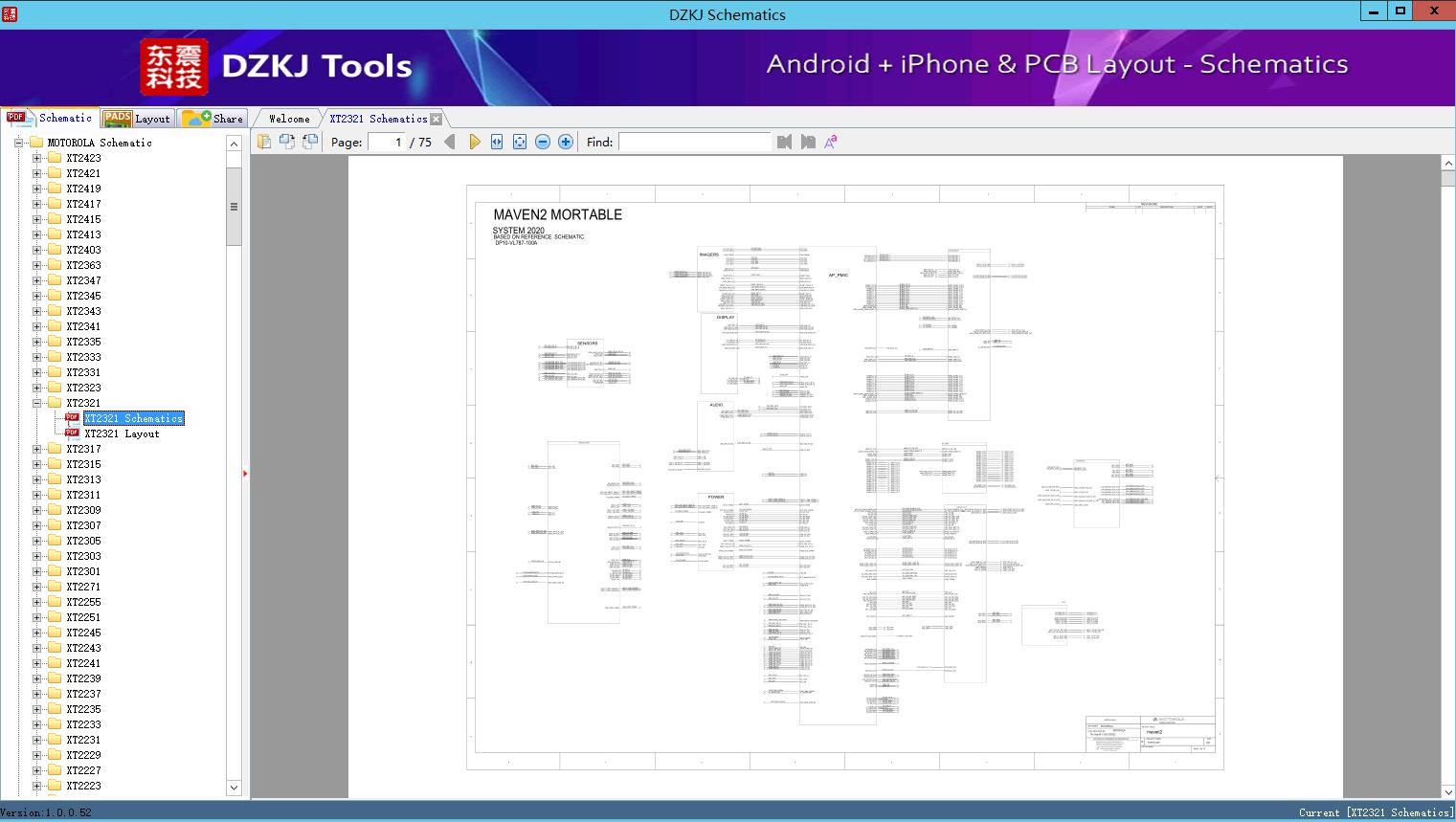
Task: Go to the previous page
Action: [x=450, y=142]
